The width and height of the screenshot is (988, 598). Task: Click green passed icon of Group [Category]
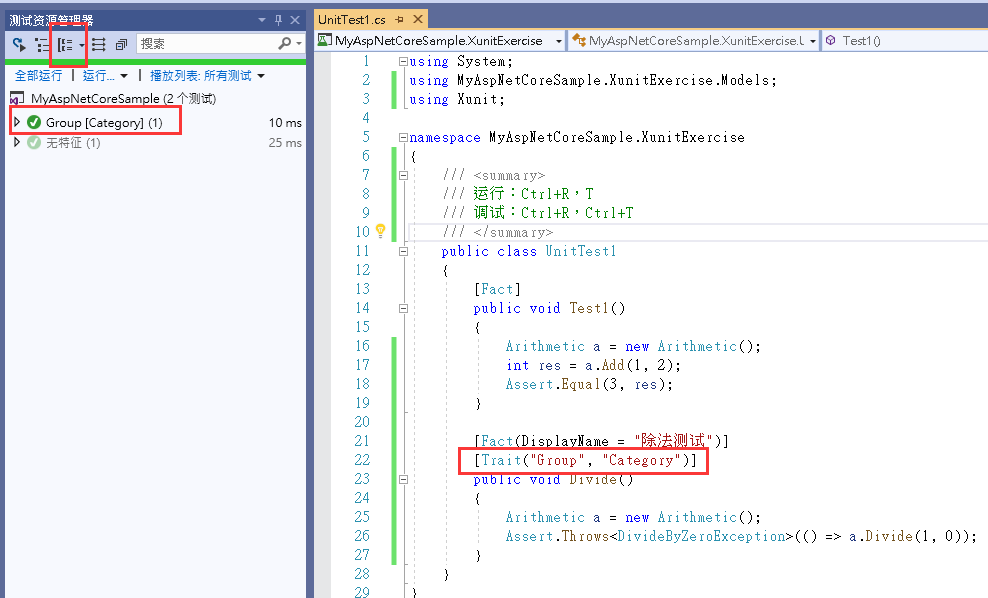click(34, 122)
